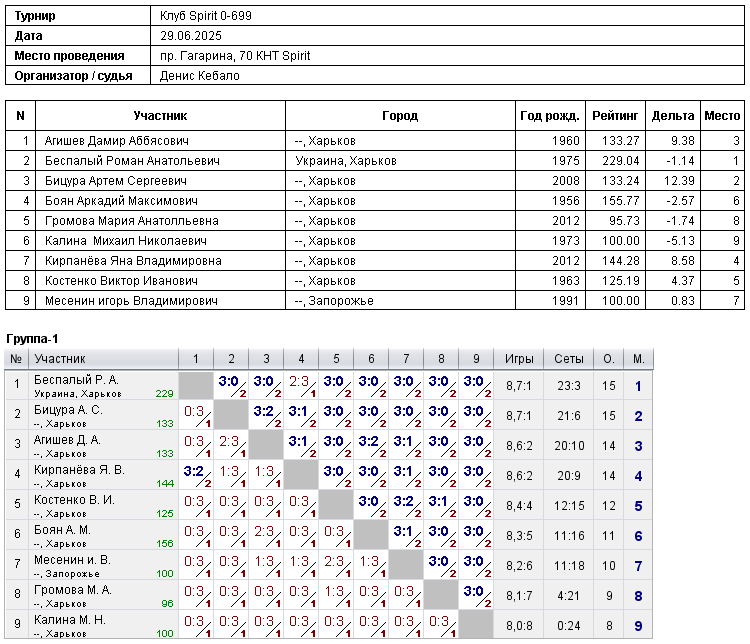The image size is (750, 644).
Task: Click birth year 1991
Action: tap(565, 301)
